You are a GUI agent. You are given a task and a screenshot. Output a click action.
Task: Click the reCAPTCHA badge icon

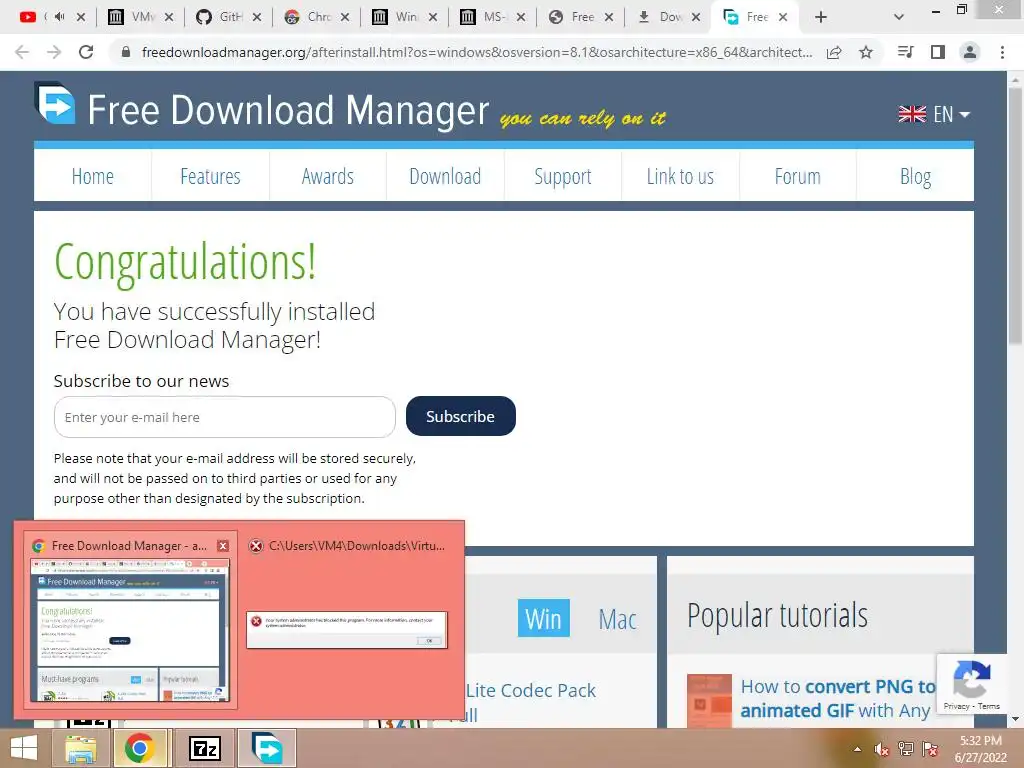972,679
